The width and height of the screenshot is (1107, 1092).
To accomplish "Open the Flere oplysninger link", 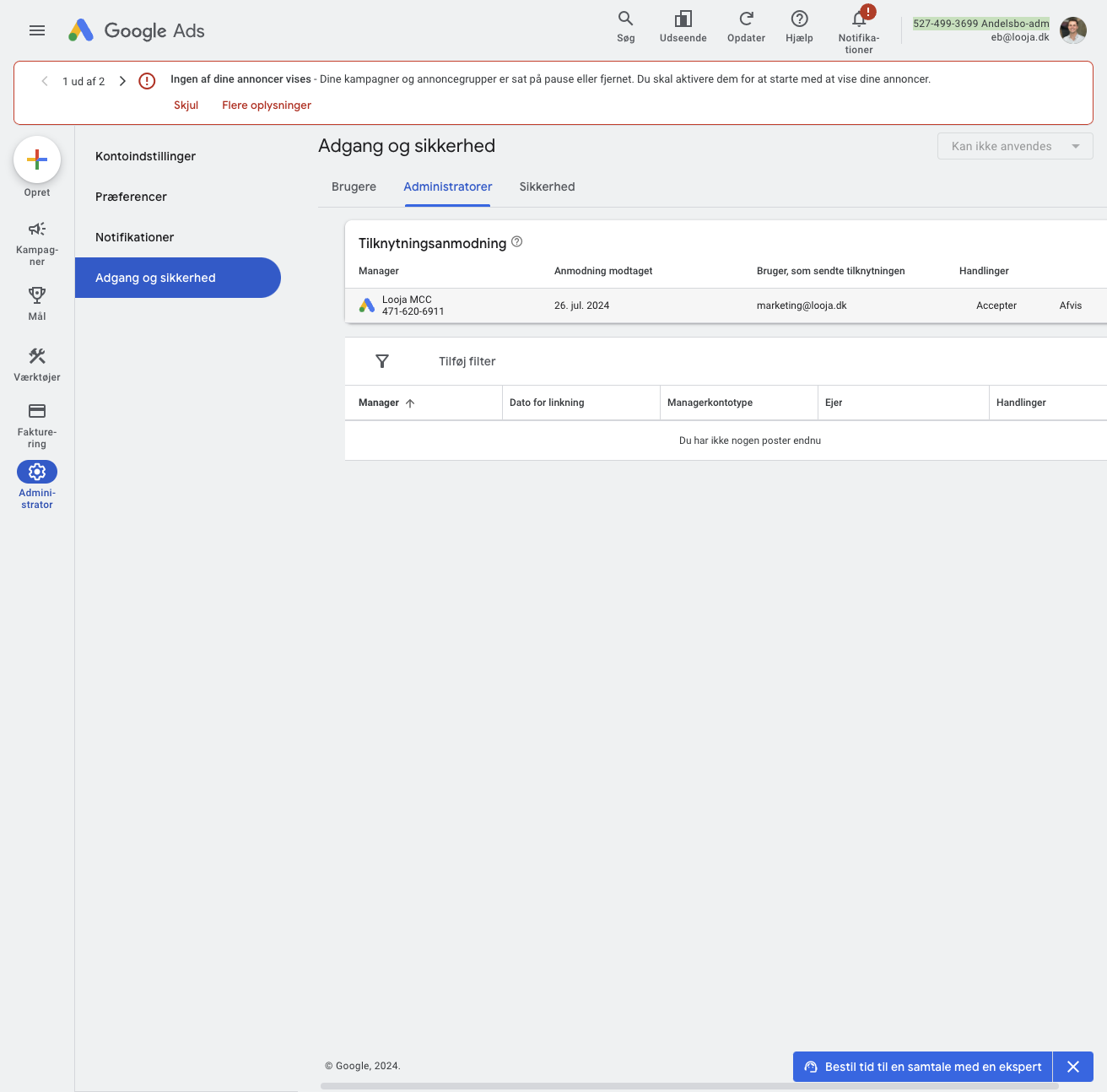I will click(267, 105).
